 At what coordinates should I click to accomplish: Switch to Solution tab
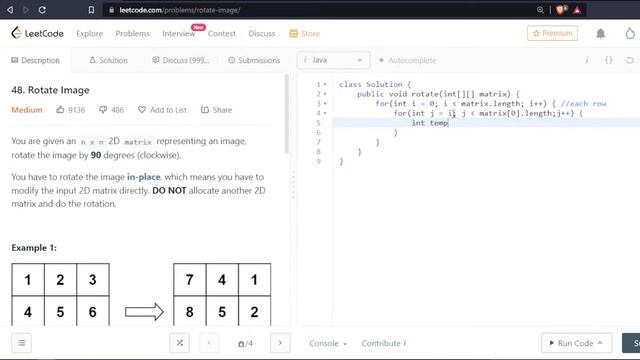(108, 60)
